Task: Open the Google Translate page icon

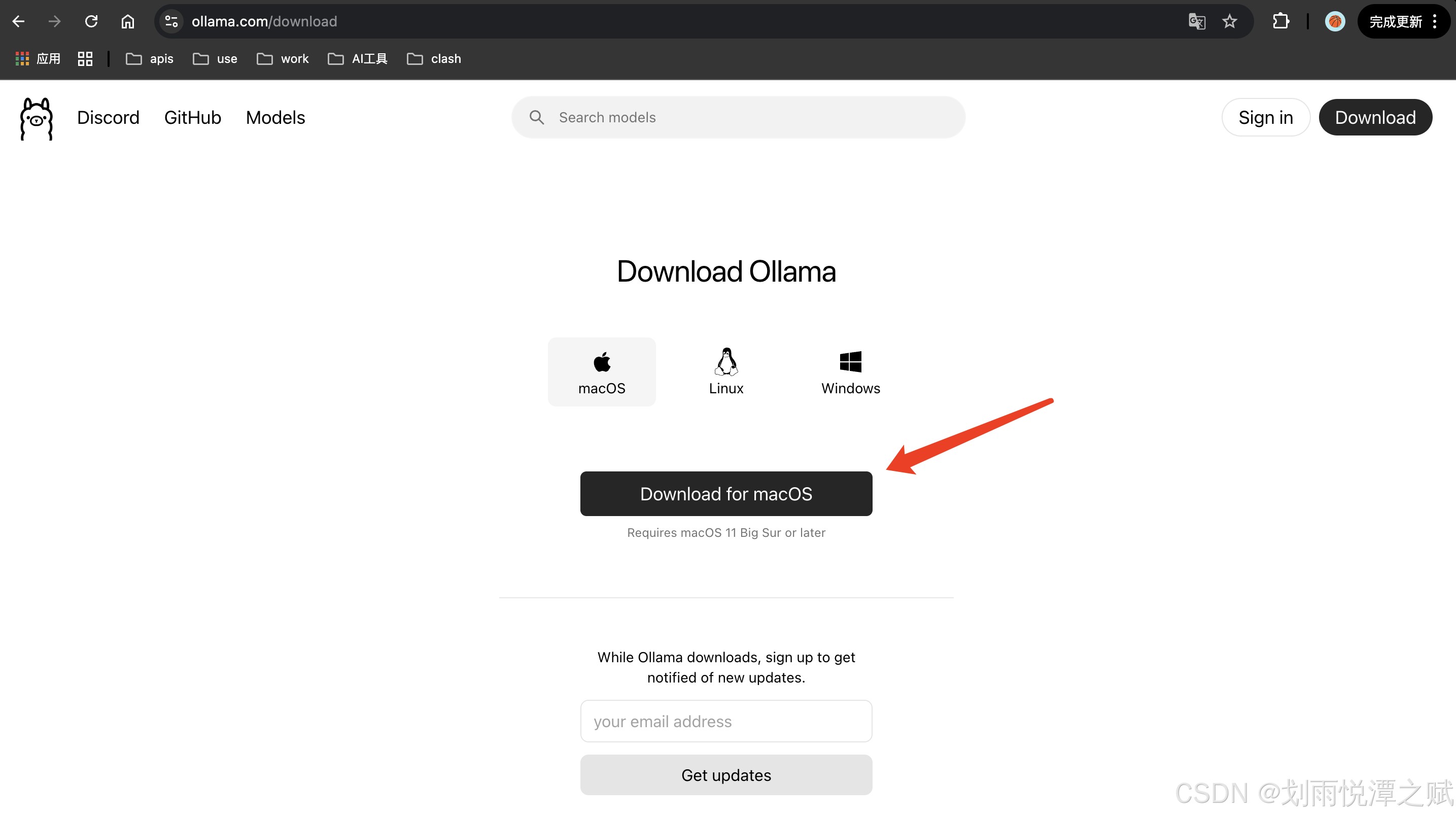Action: pos(1197,21)
